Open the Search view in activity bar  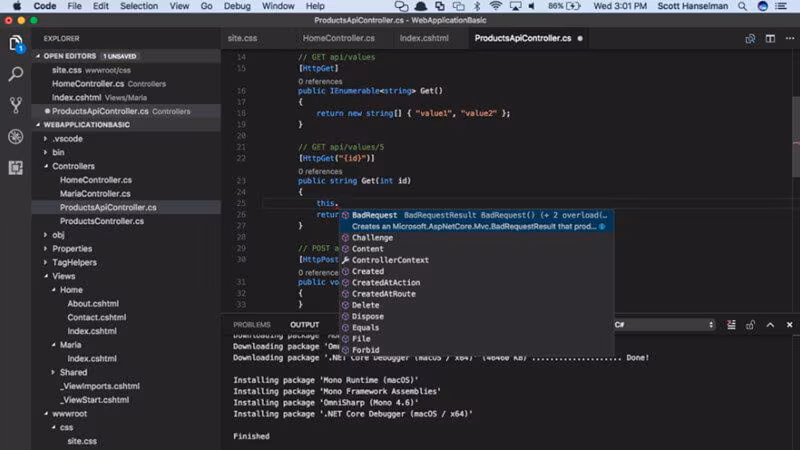coord(16,74)
